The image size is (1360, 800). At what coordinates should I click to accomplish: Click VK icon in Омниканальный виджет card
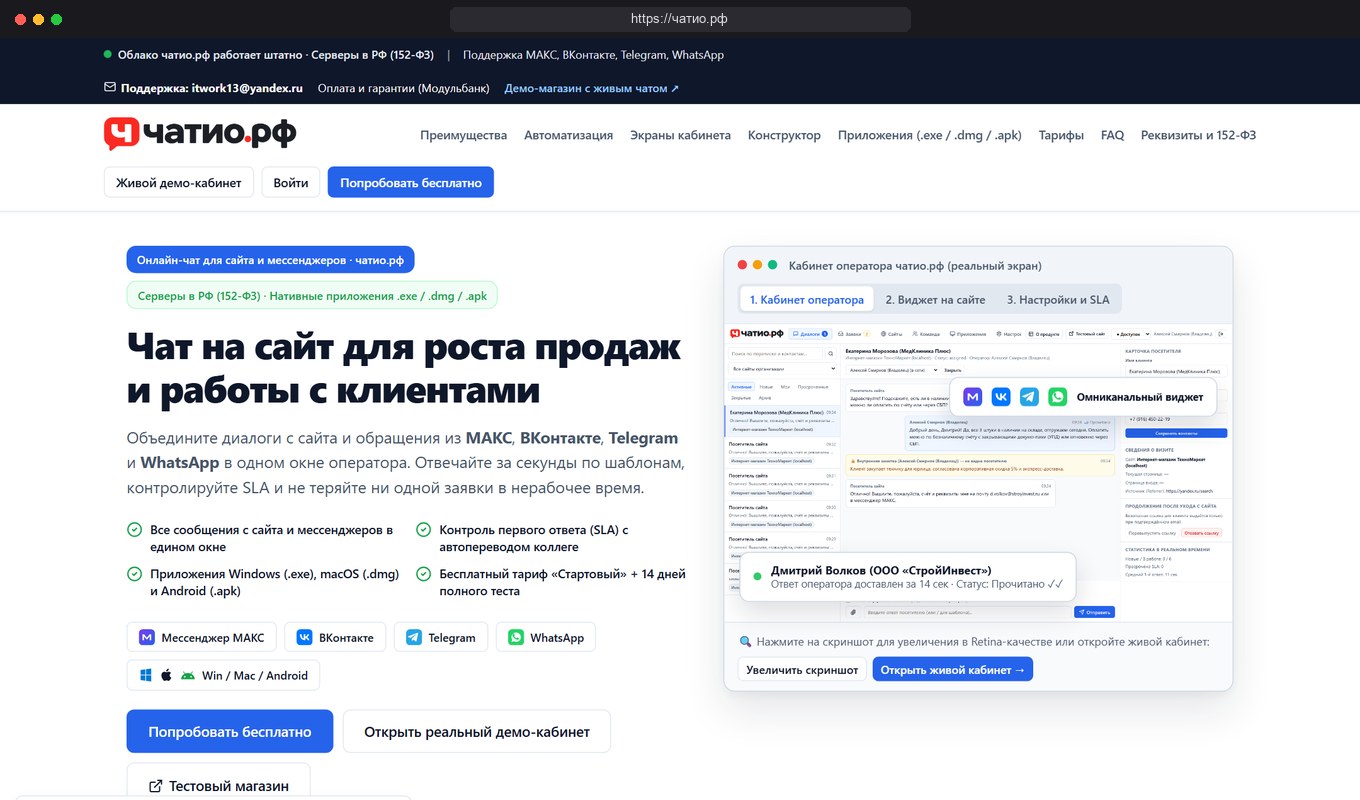click(x=1001, y=397)
